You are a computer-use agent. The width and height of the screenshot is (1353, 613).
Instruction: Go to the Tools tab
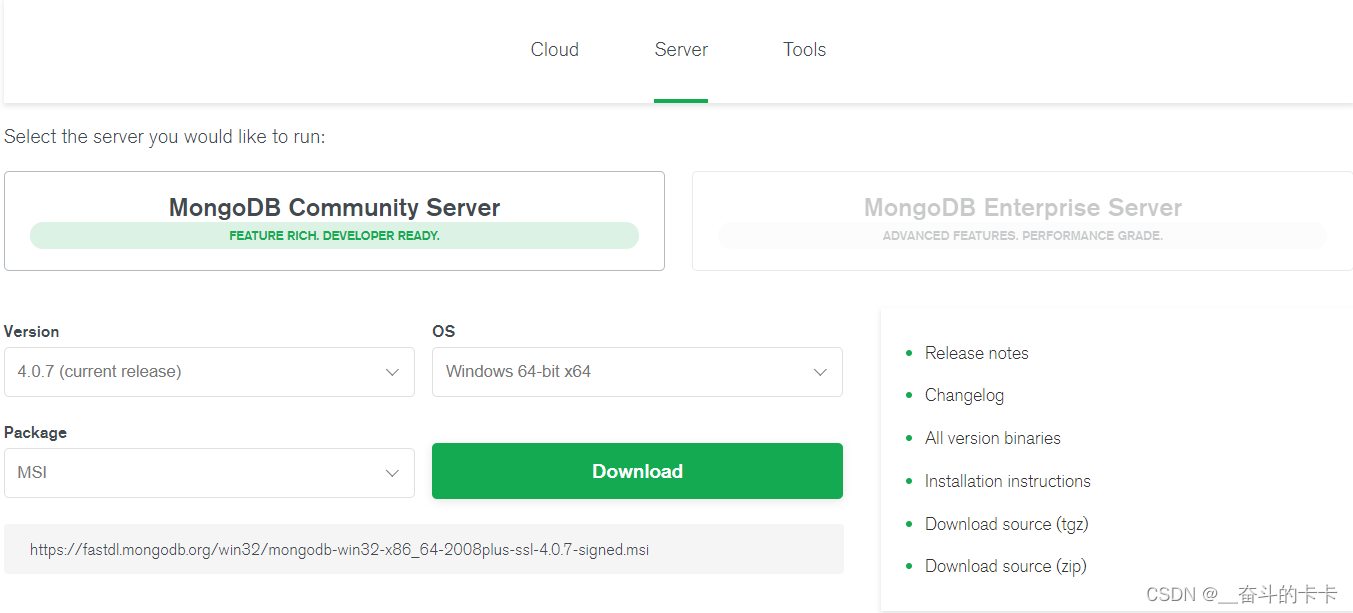click(804, 50)
